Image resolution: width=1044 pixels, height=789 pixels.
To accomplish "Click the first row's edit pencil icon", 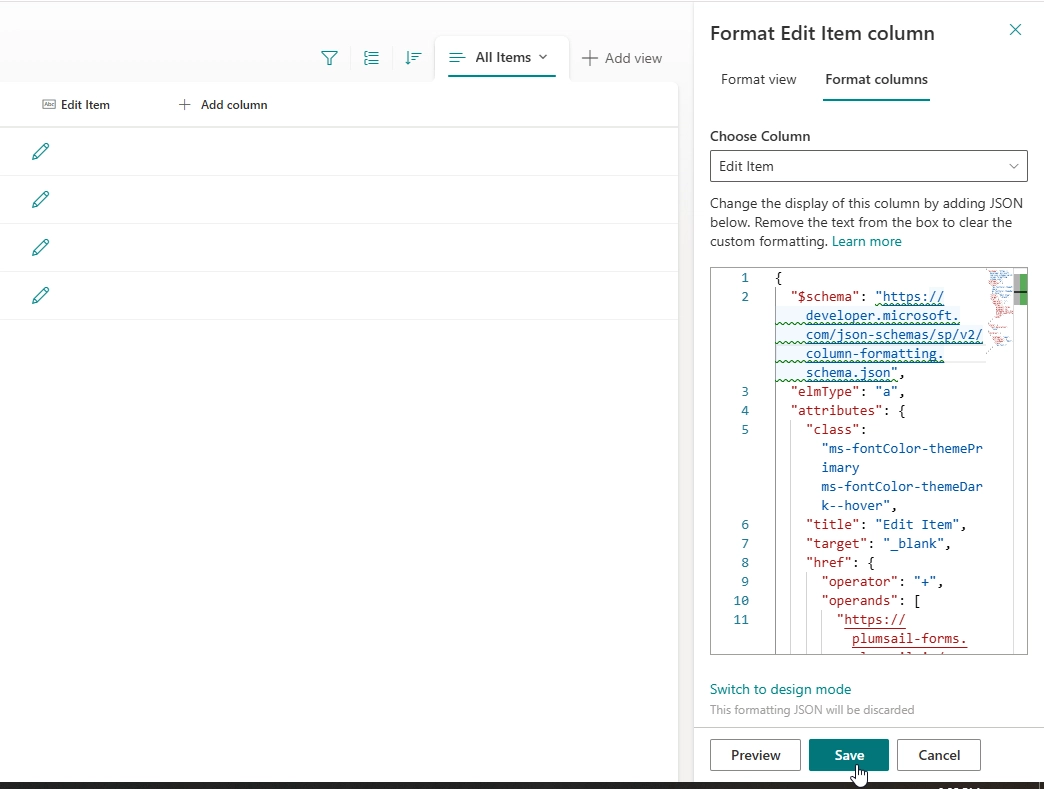I will pos(41,151).
